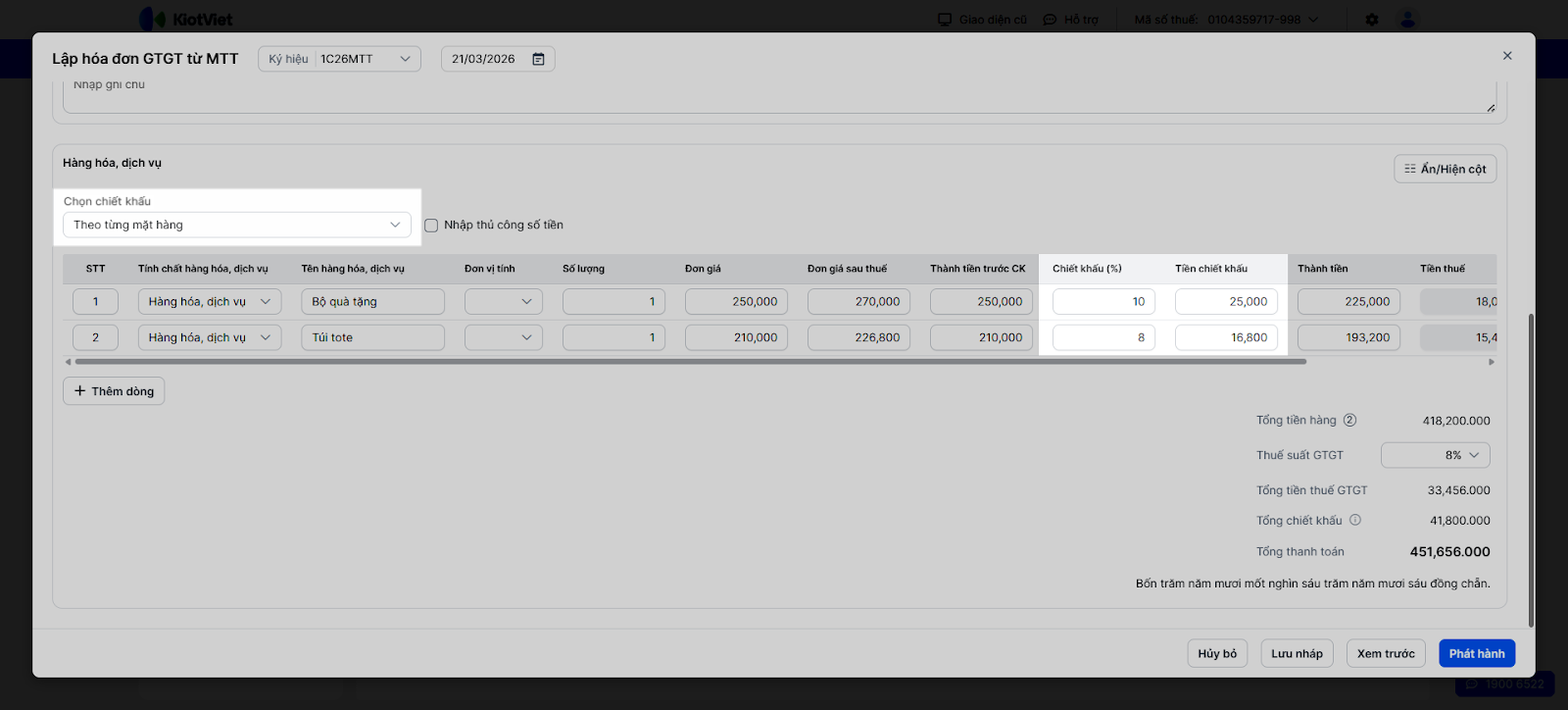Click the Ẩn/Hiện cột button
1568x710 pixels.
coord(1445,169)
